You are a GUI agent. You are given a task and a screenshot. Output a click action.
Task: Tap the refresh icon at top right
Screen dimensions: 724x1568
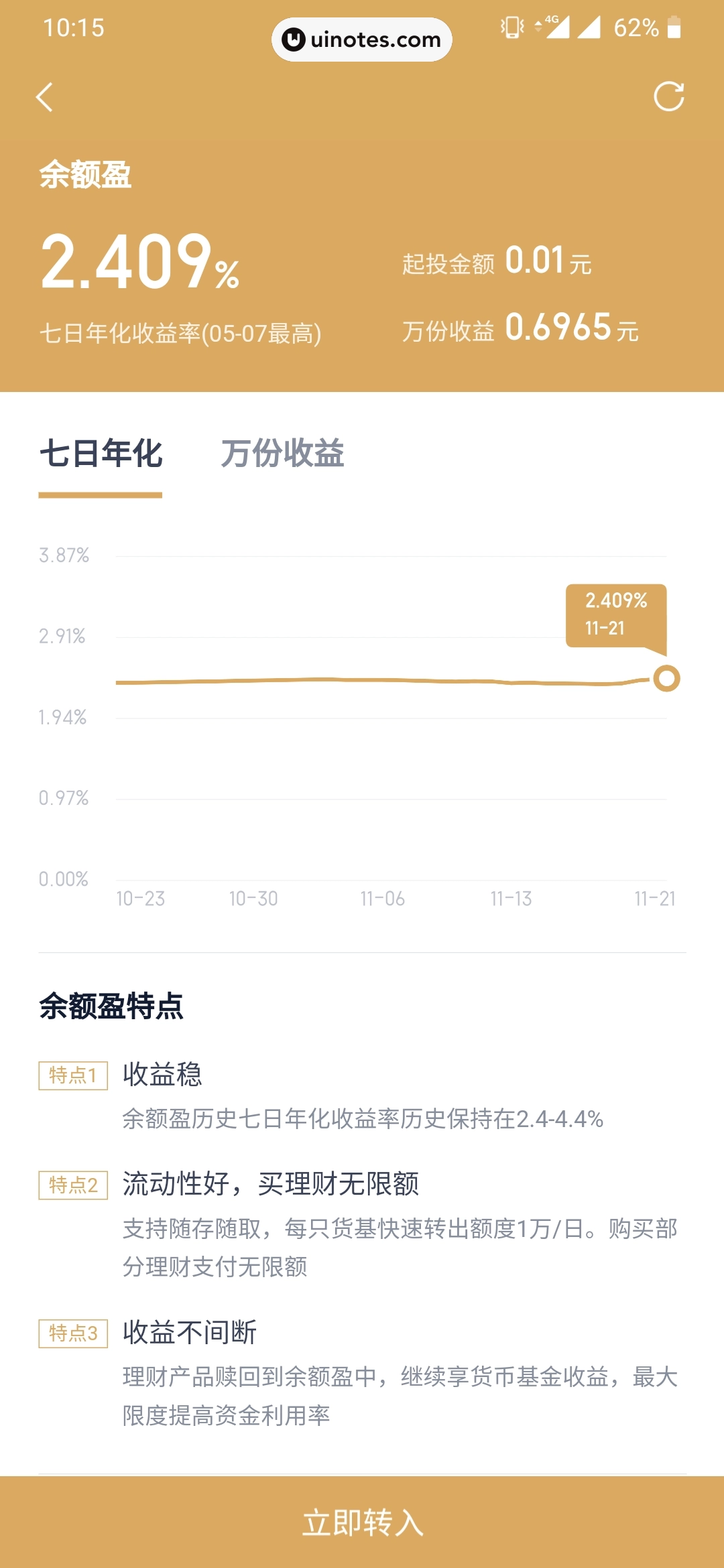point(668,96)
